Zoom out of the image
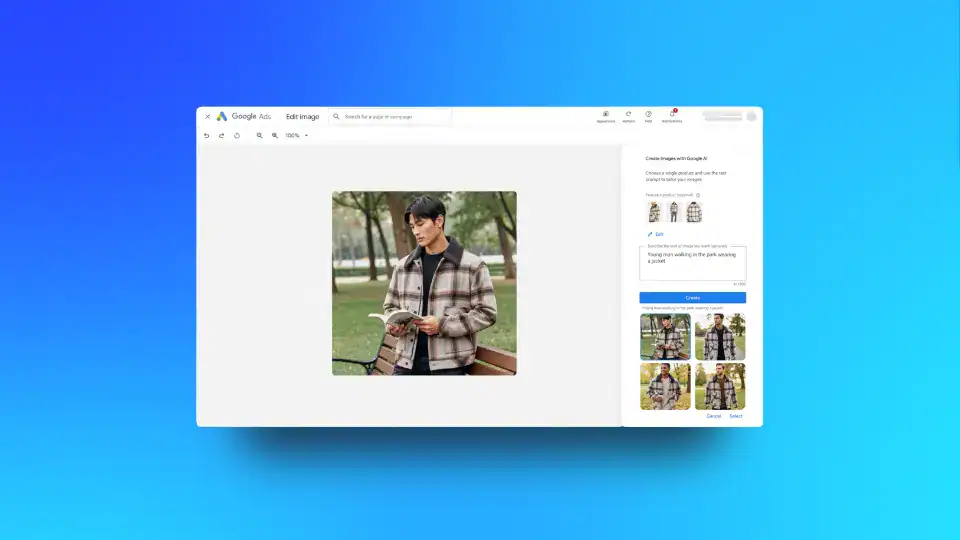 coord(260,135)
